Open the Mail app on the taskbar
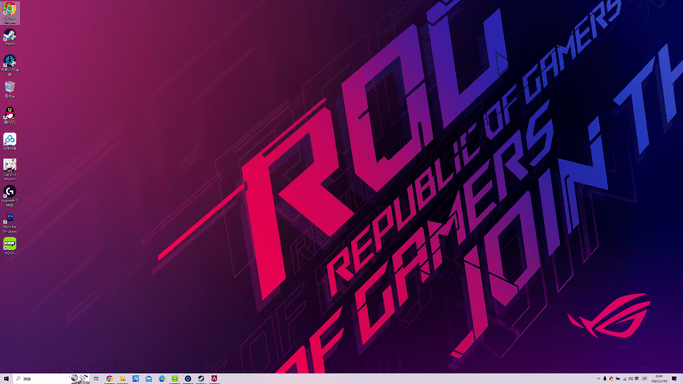The width and height of the screenshot is (683, 384). click(x=149, y=379)
